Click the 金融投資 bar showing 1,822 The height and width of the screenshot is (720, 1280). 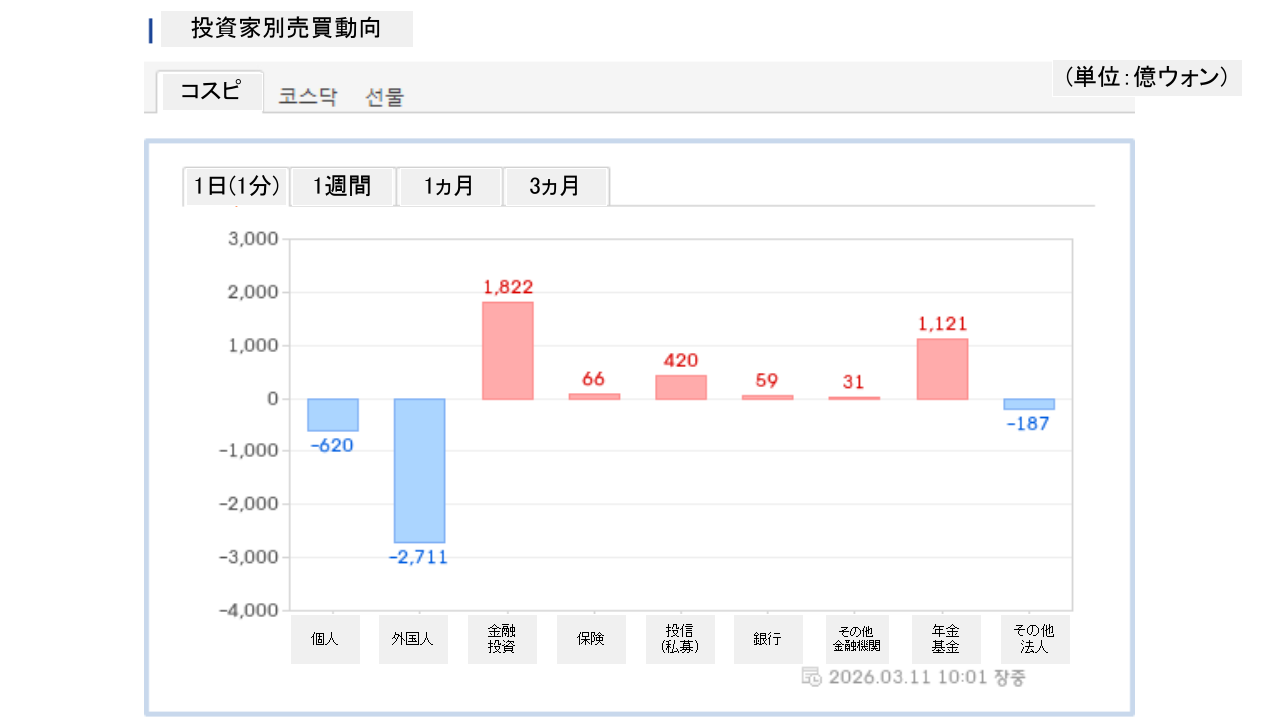click(x=507, y=350)
